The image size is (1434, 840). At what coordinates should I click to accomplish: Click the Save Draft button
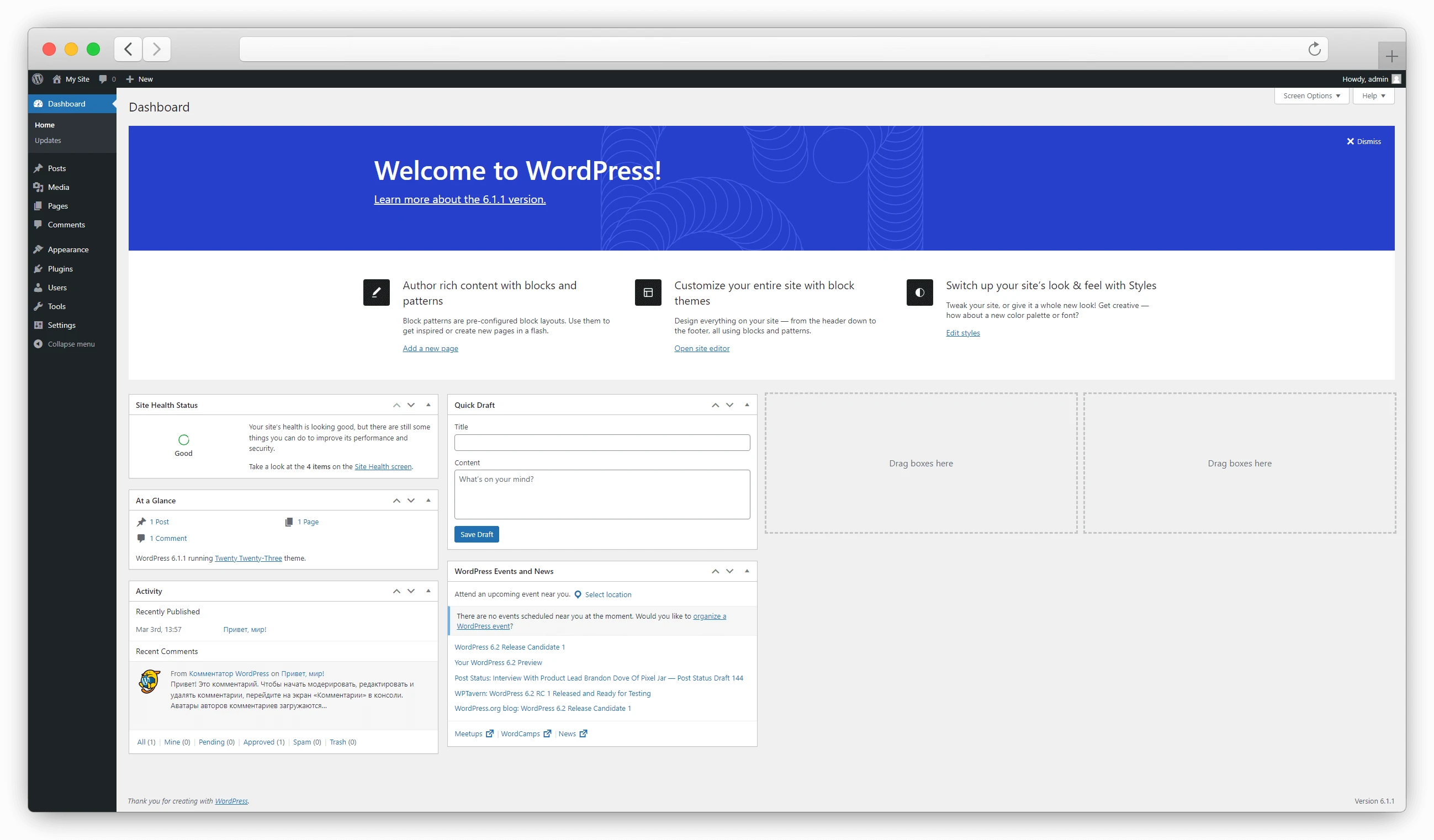477,534
